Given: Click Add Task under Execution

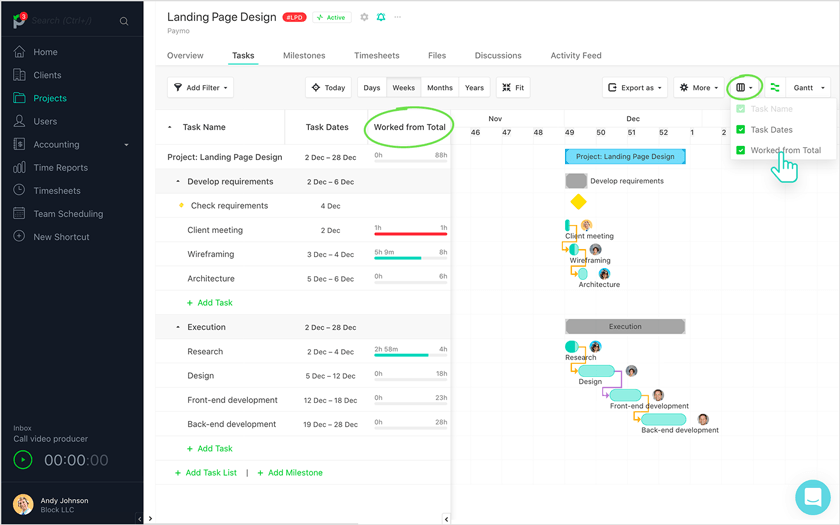Looking at the screenshot, I should pyautogui.click(x=209, y=448).
